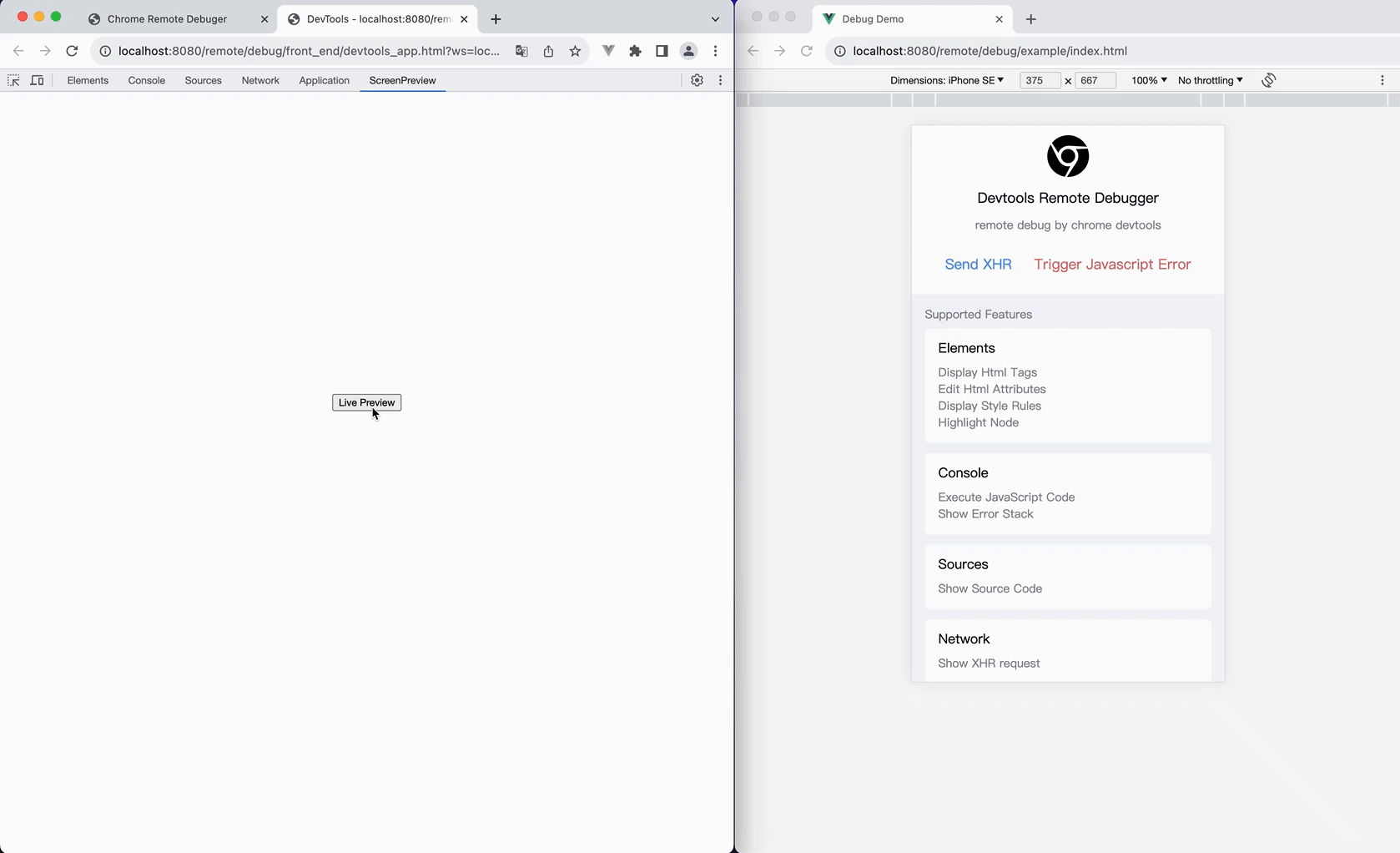Open the Network panel tab
The image size is (1400, 853).
pos(260,80)
